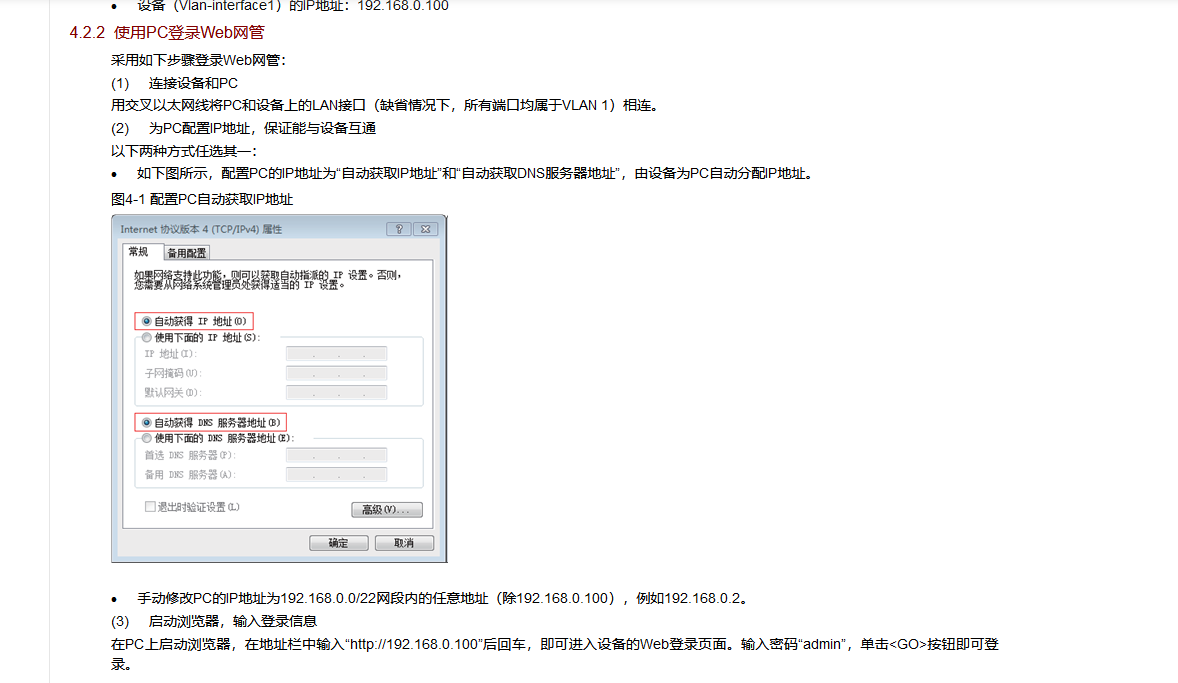Switch to the 常规 tab

coord(138,252)
